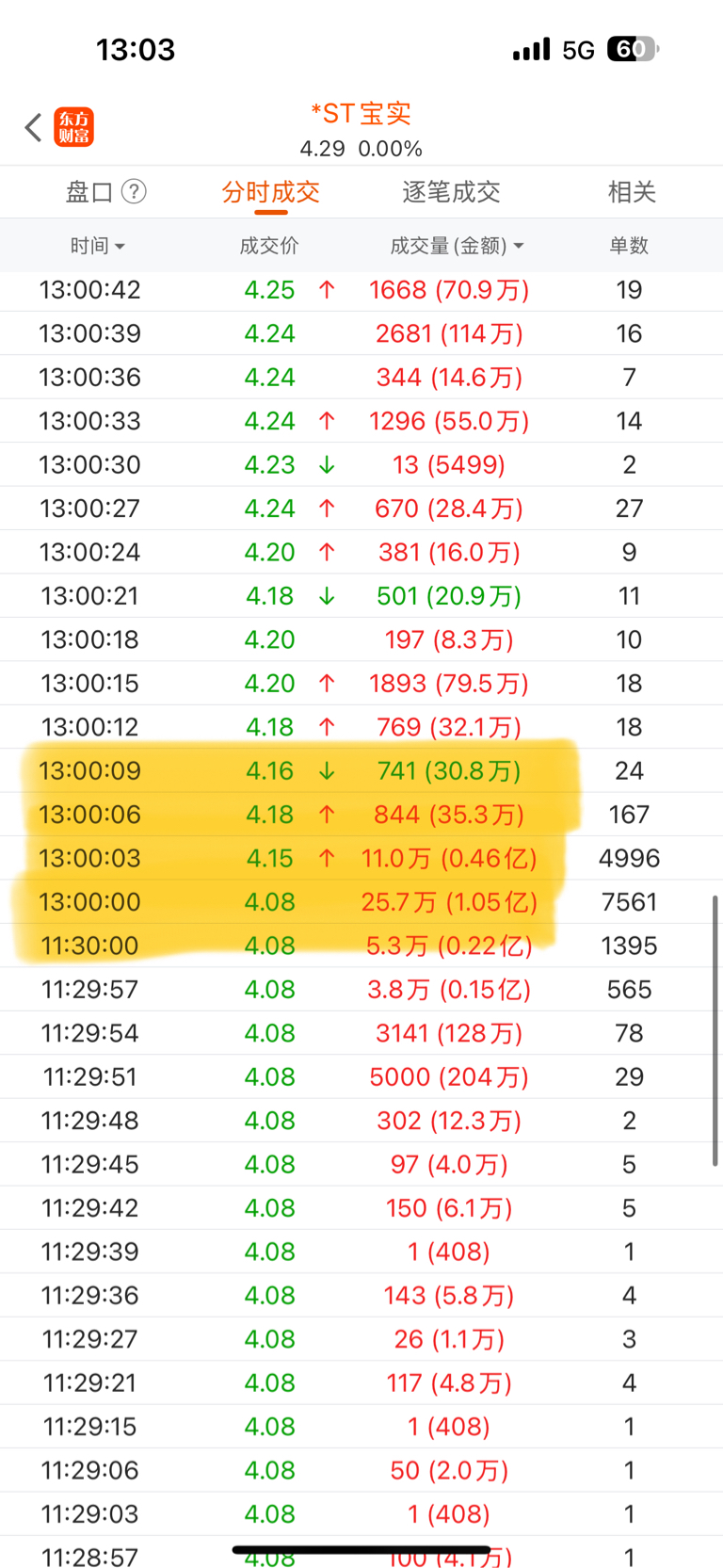723x1568 pixels.
Task: Select the 13:00:00 trade row with 7561 orders
Action: (361, 902)
